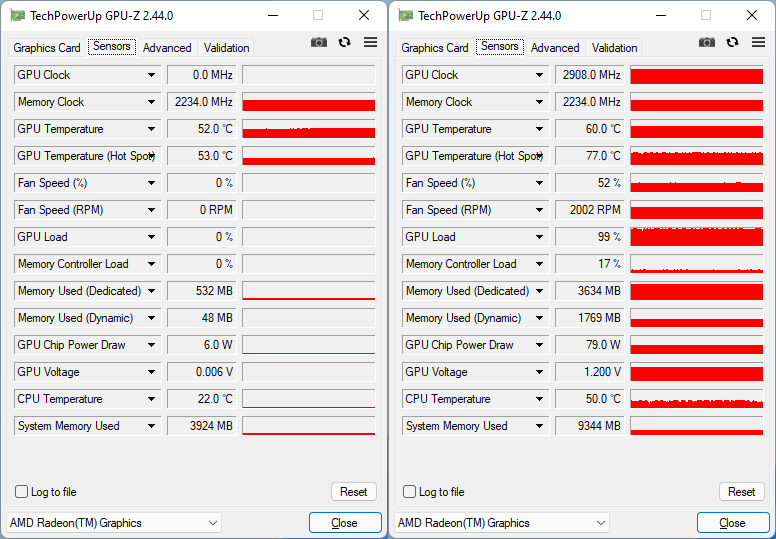Click 52 % fan speed value
The height and width of the screenshot is (539, 776).
click(590, 183)
